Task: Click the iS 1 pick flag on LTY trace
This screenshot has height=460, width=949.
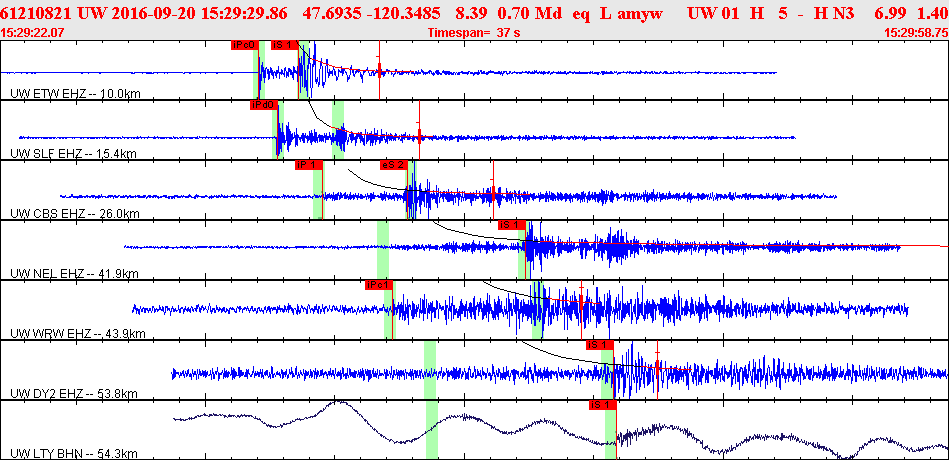Action: point(602,405)
